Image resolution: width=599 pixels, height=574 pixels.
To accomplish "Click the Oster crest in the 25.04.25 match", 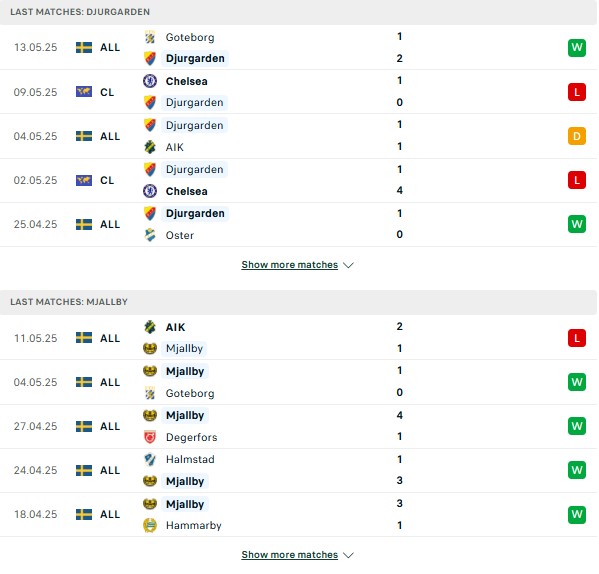I will (150, 235).
